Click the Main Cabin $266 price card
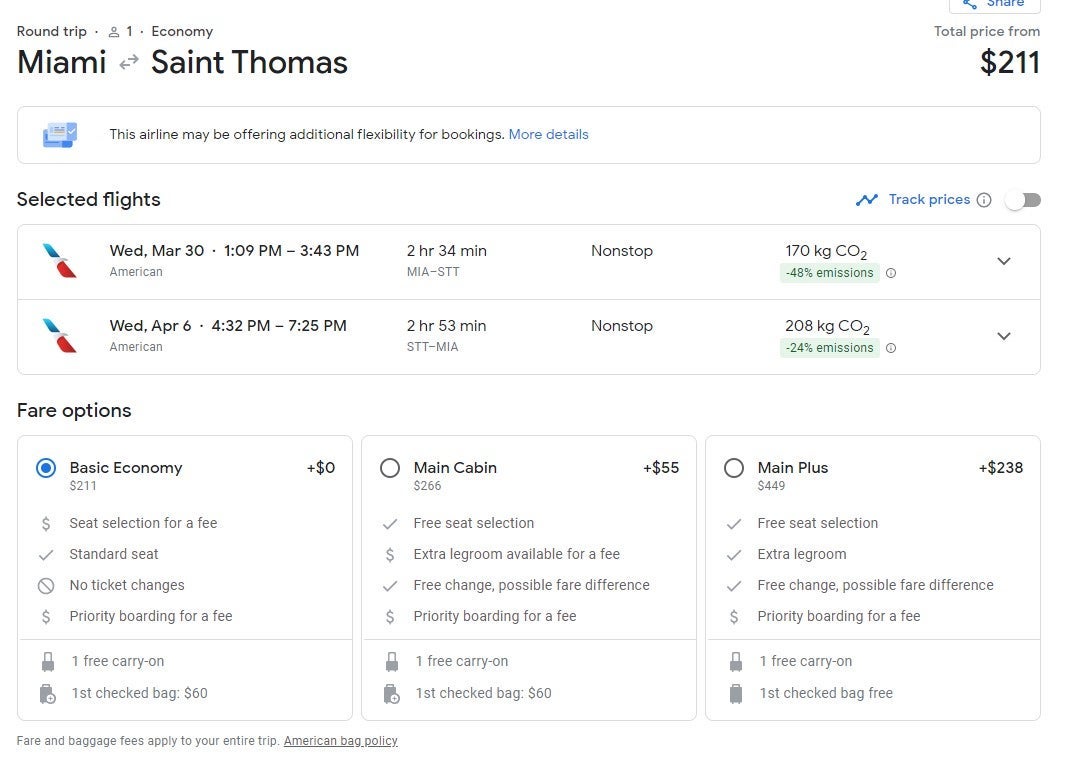 (528, 577)
